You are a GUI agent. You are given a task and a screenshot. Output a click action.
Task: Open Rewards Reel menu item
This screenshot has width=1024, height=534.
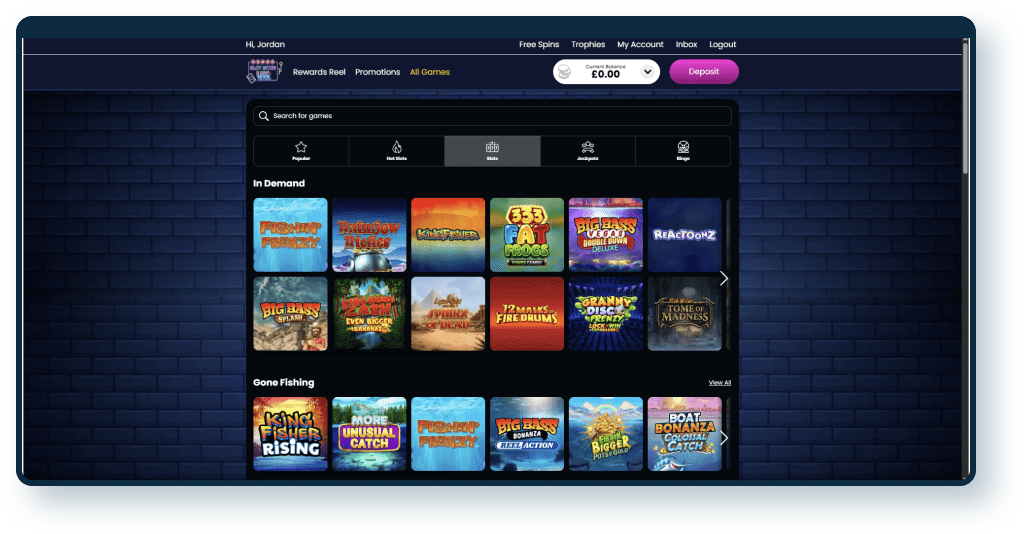(x=319, y=72)
